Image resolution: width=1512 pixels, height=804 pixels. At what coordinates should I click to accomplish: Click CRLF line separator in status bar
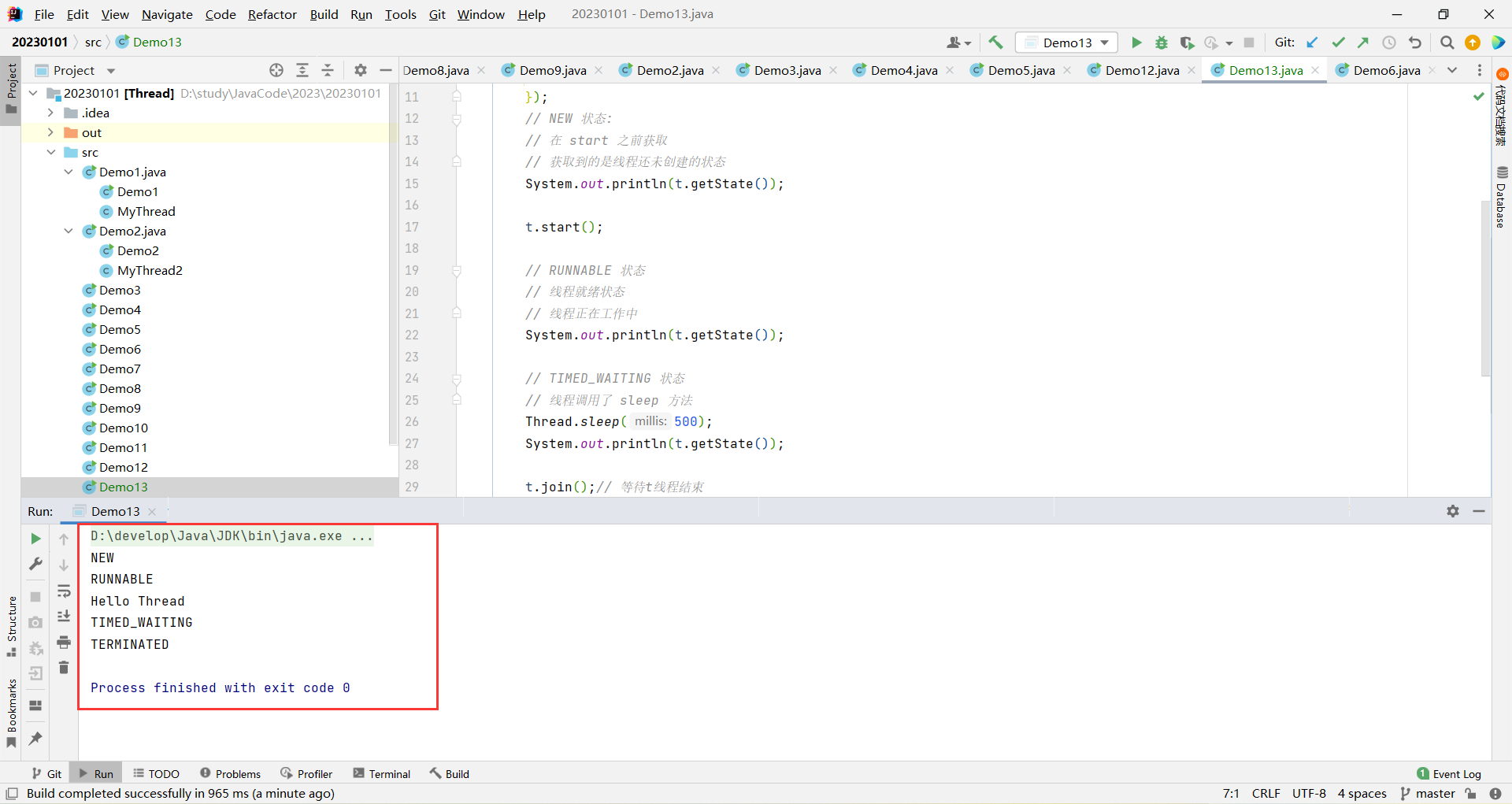click(1266, 794)
